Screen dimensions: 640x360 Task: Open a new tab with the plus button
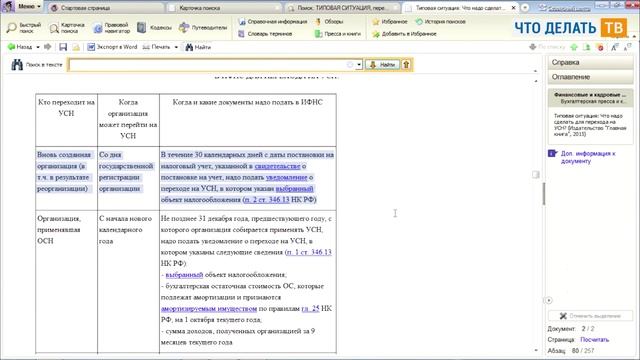[525, 8]
